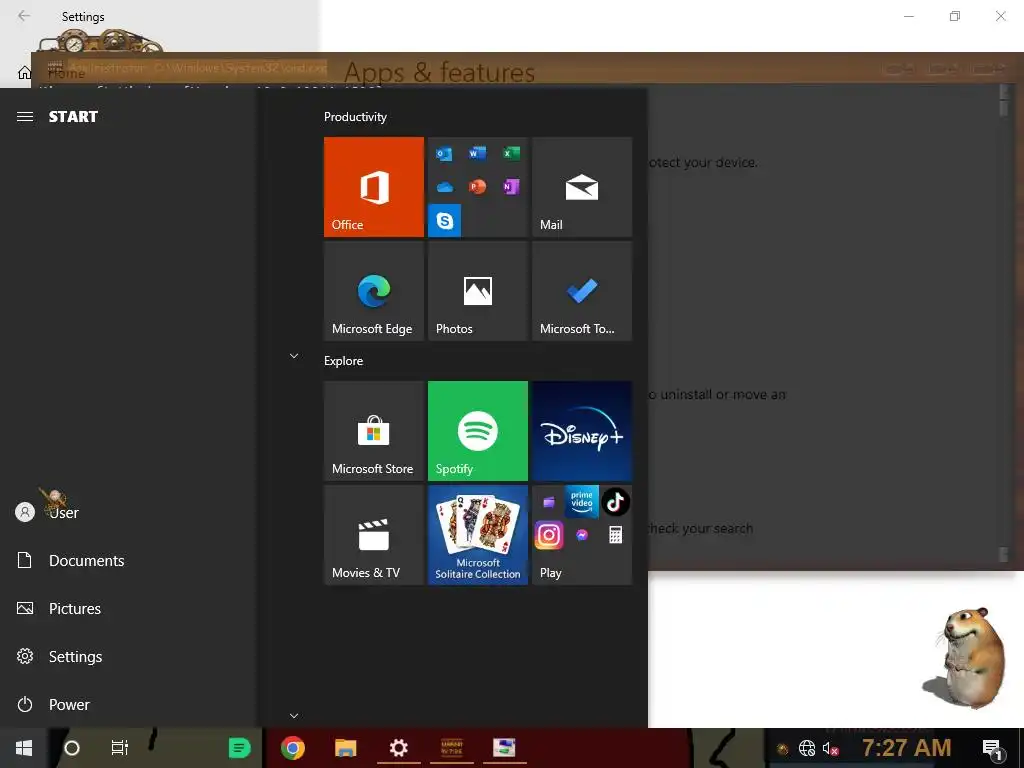Open the Office tile

[x=374, y=187]
